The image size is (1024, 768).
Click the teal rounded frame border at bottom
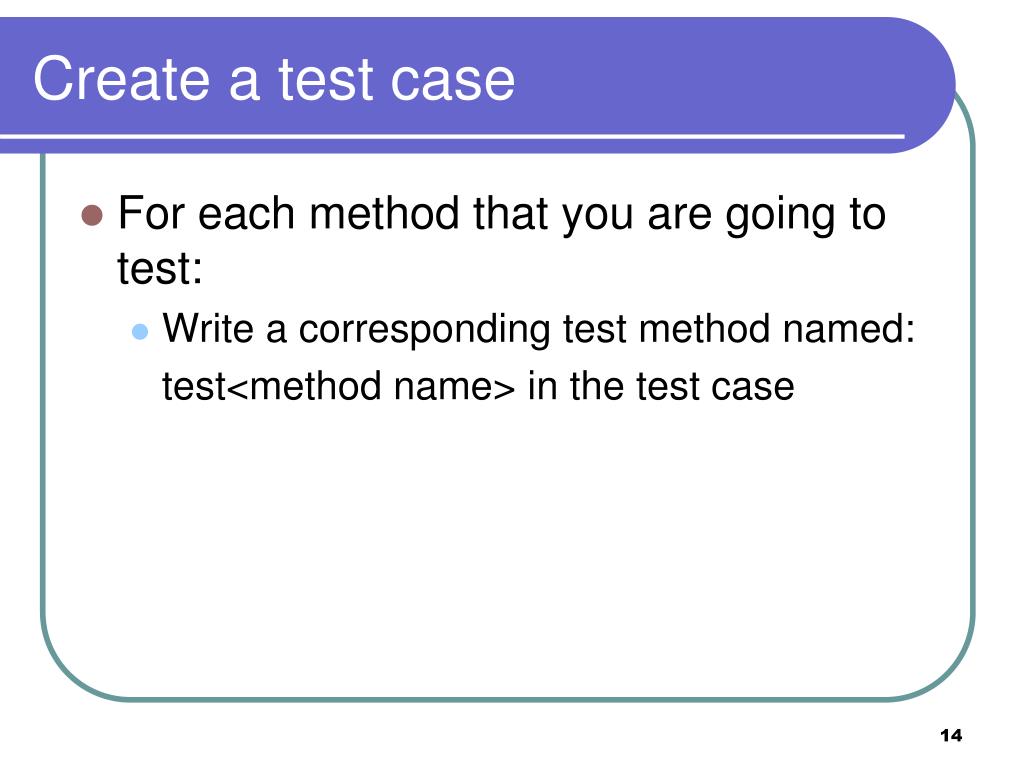click(x=509, y=699)
